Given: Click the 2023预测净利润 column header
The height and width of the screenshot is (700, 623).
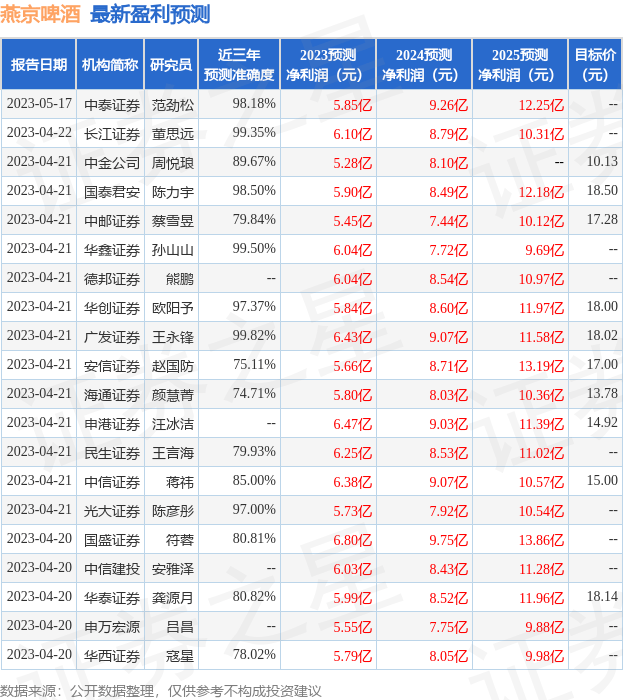Looking at the screenshot, I should (327, 65).
